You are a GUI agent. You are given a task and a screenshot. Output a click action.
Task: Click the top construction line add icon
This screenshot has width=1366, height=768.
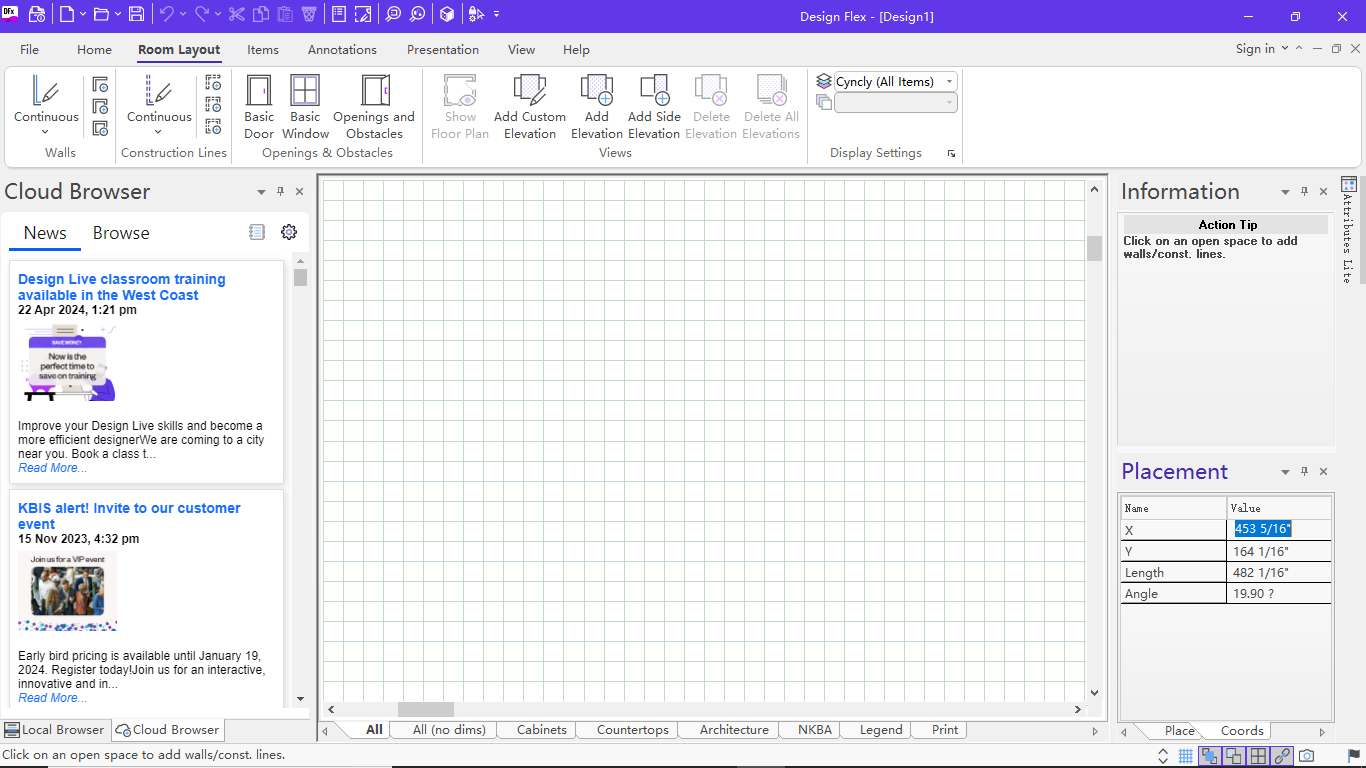pyautogui.click(x=213, y=83)
